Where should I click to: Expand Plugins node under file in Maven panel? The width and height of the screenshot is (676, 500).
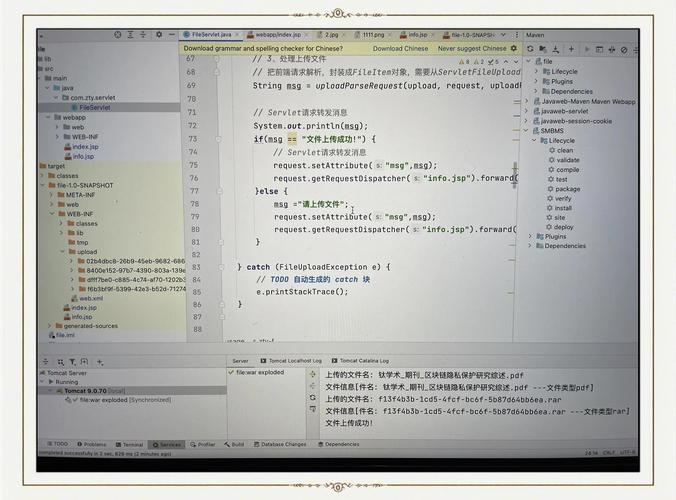point(536,81)
